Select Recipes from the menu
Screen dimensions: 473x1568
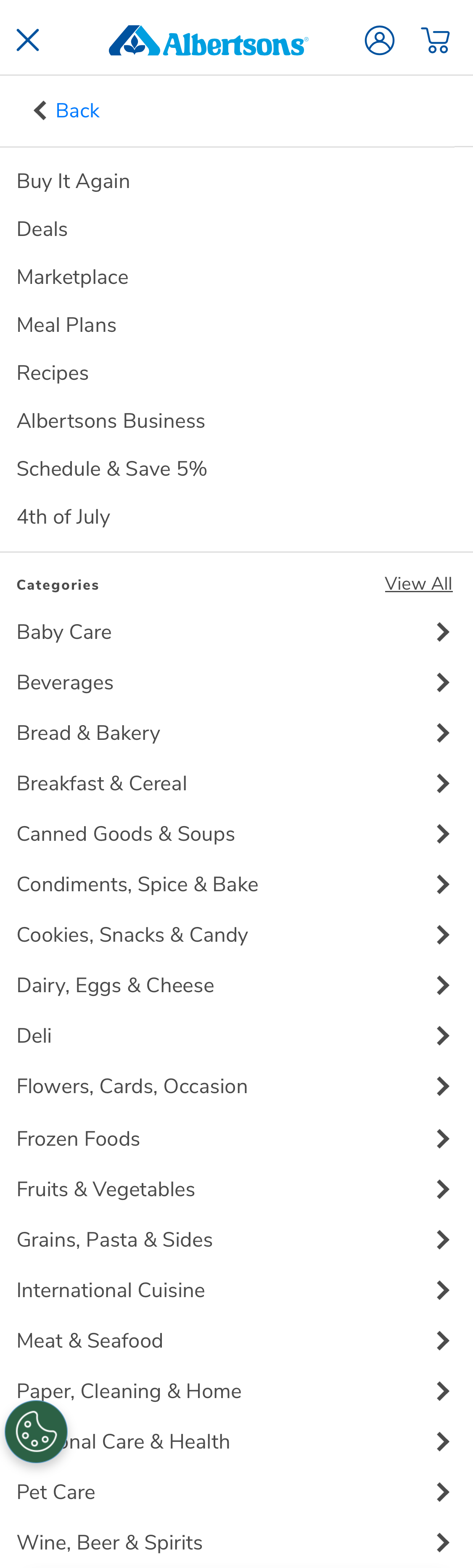tap(53, 373)
